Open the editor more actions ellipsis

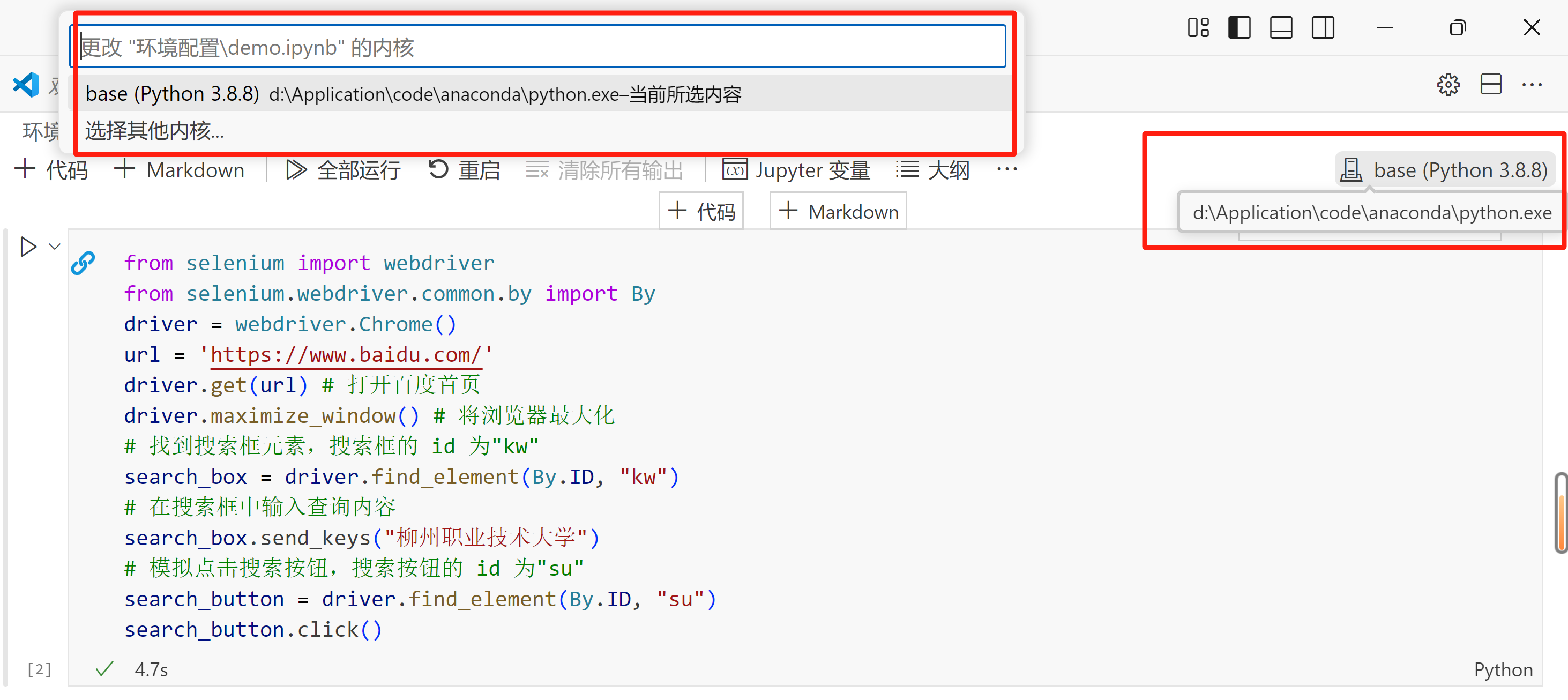1532,85
